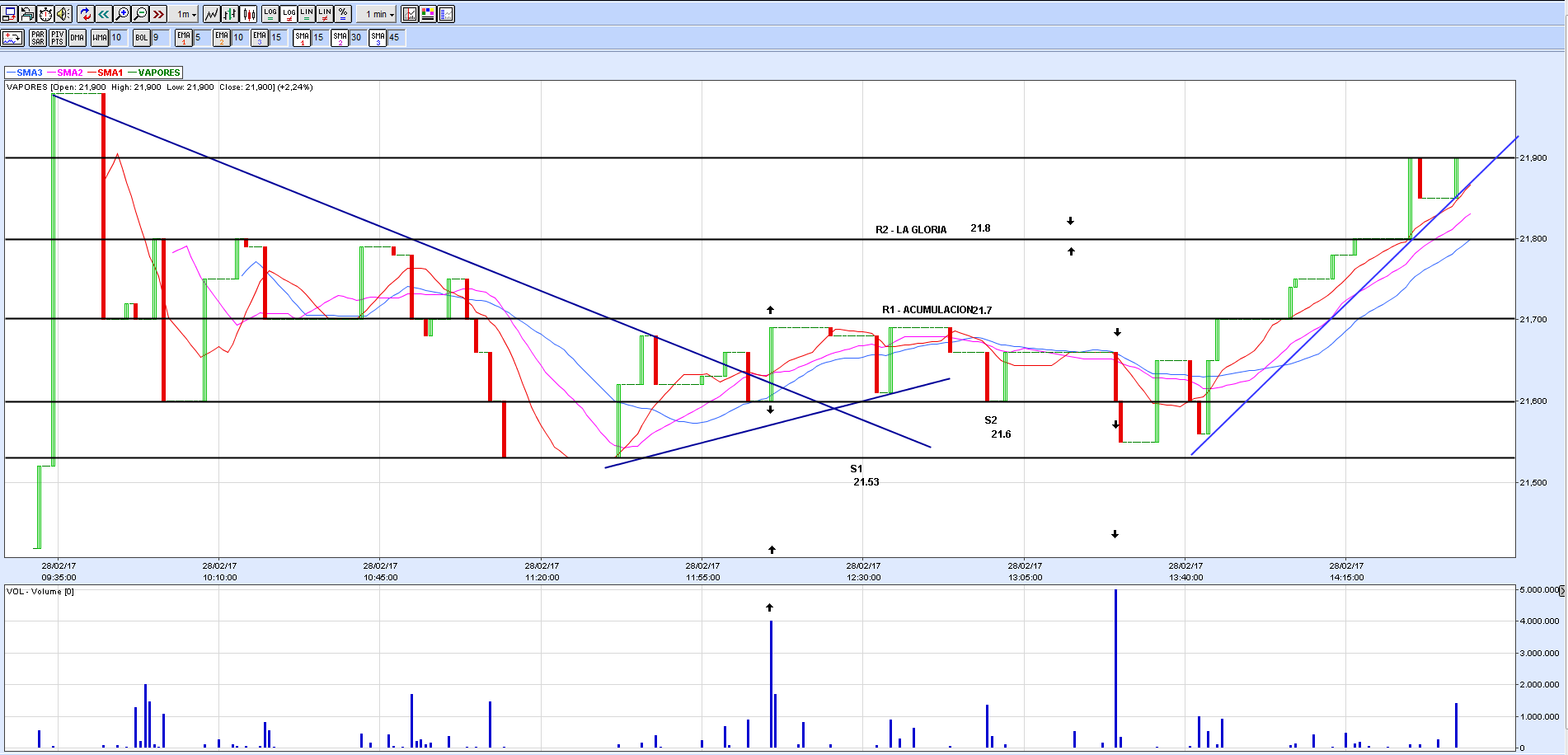Zoom out with the minus magnifier
This screenshot has width=1568, height=755.
point(140,14)
